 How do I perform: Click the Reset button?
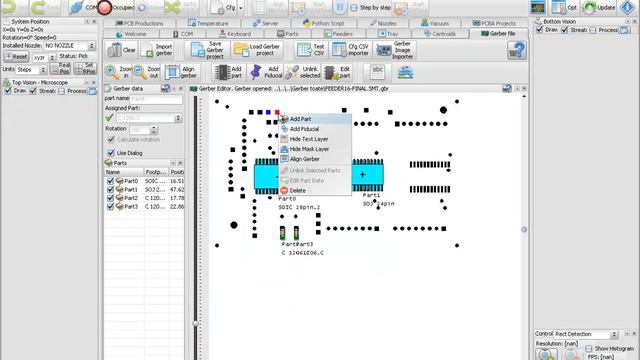[16, 57]
